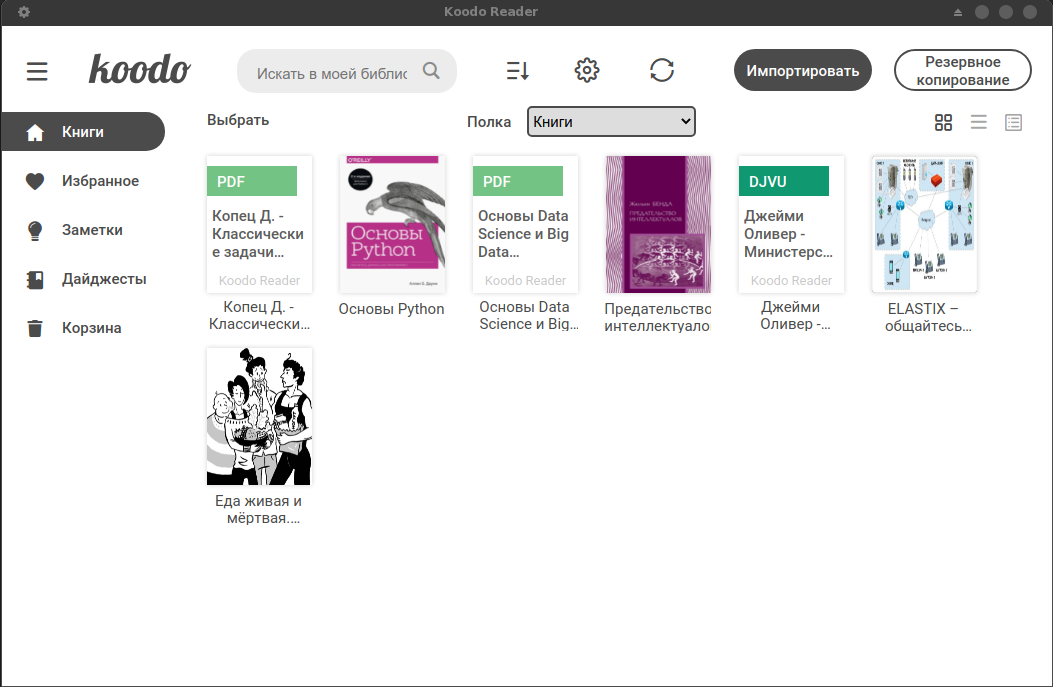Go to Заметки notes section
This screenshot has height=687, width=1053.
92,229
